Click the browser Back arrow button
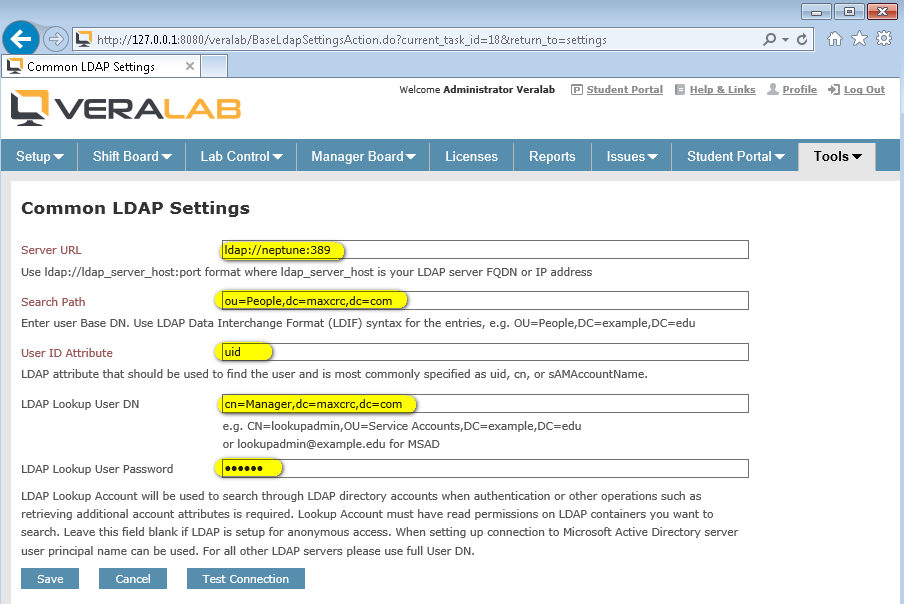This screenshot has height=604, width=904. pyautogui.click(x=21, y=39)
